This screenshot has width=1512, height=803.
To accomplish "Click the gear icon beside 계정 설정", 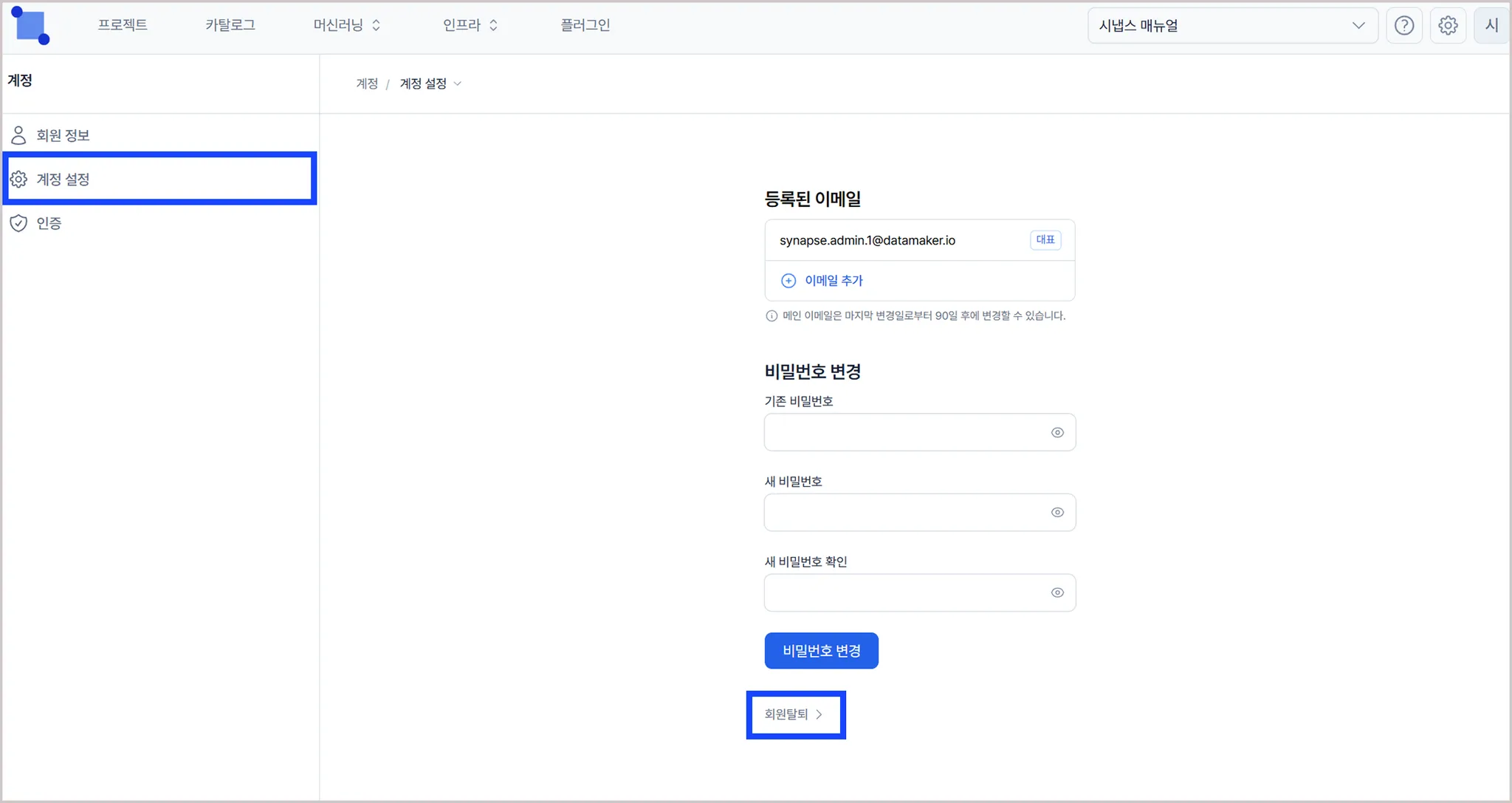I will coord(18,180).
